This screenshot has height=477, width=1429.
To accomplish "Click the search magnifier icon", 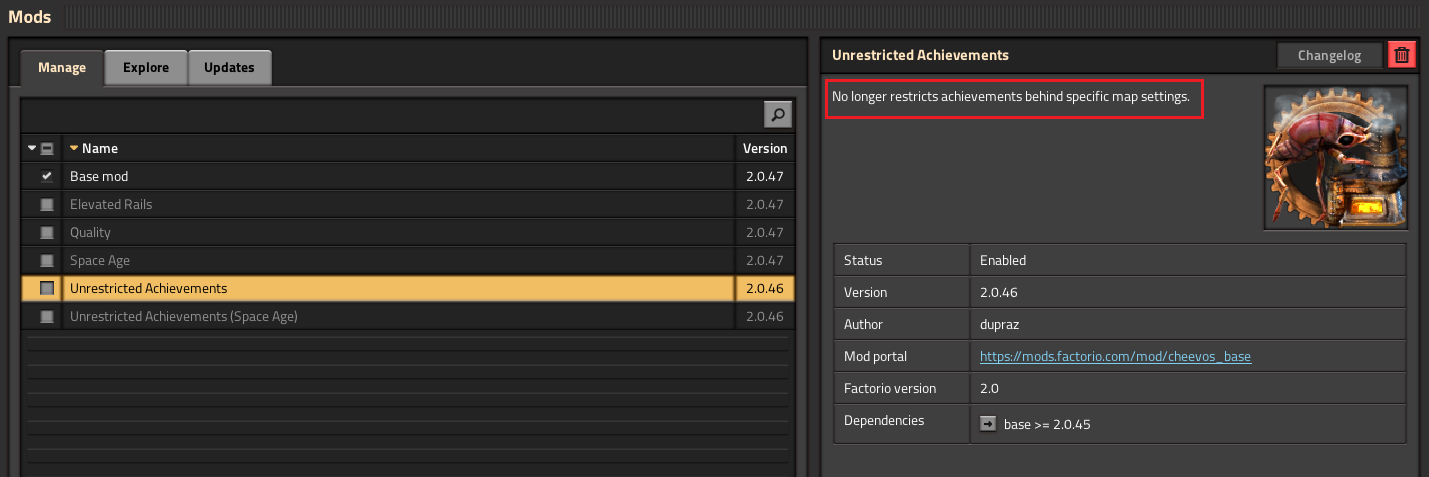I will point(778,115).
